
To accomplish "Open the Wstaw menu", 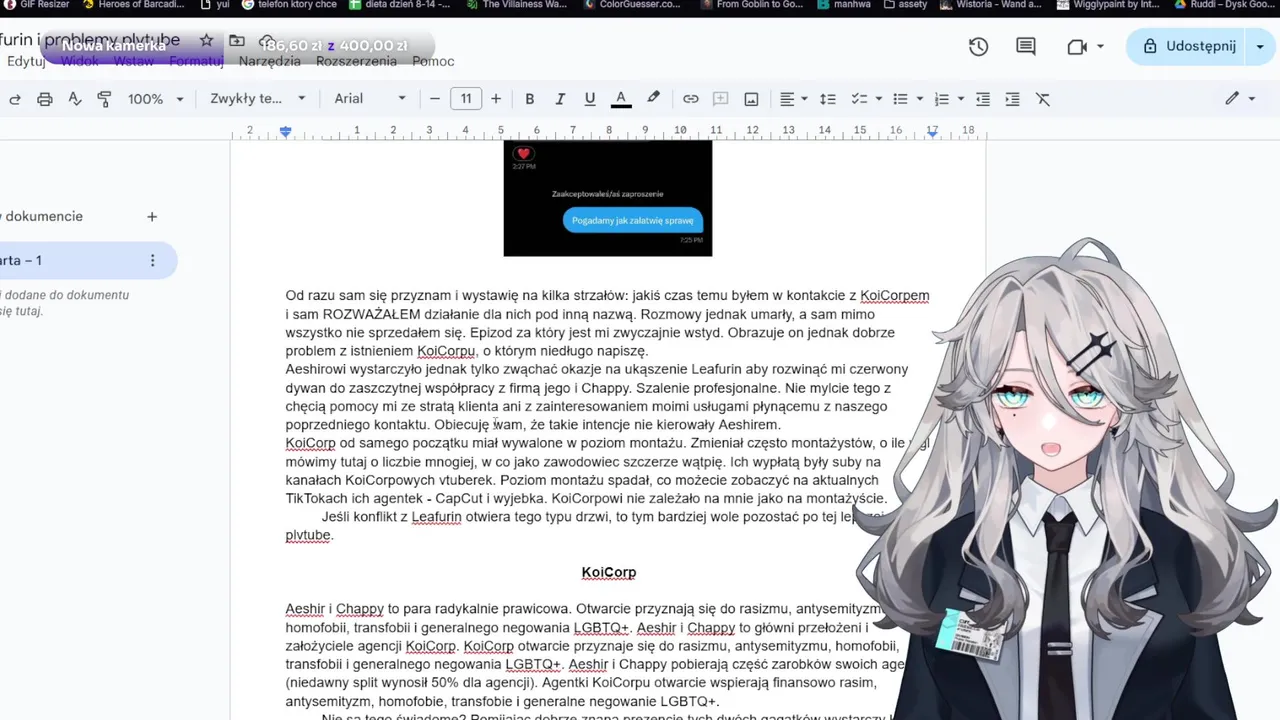I will tap(134, 61).
